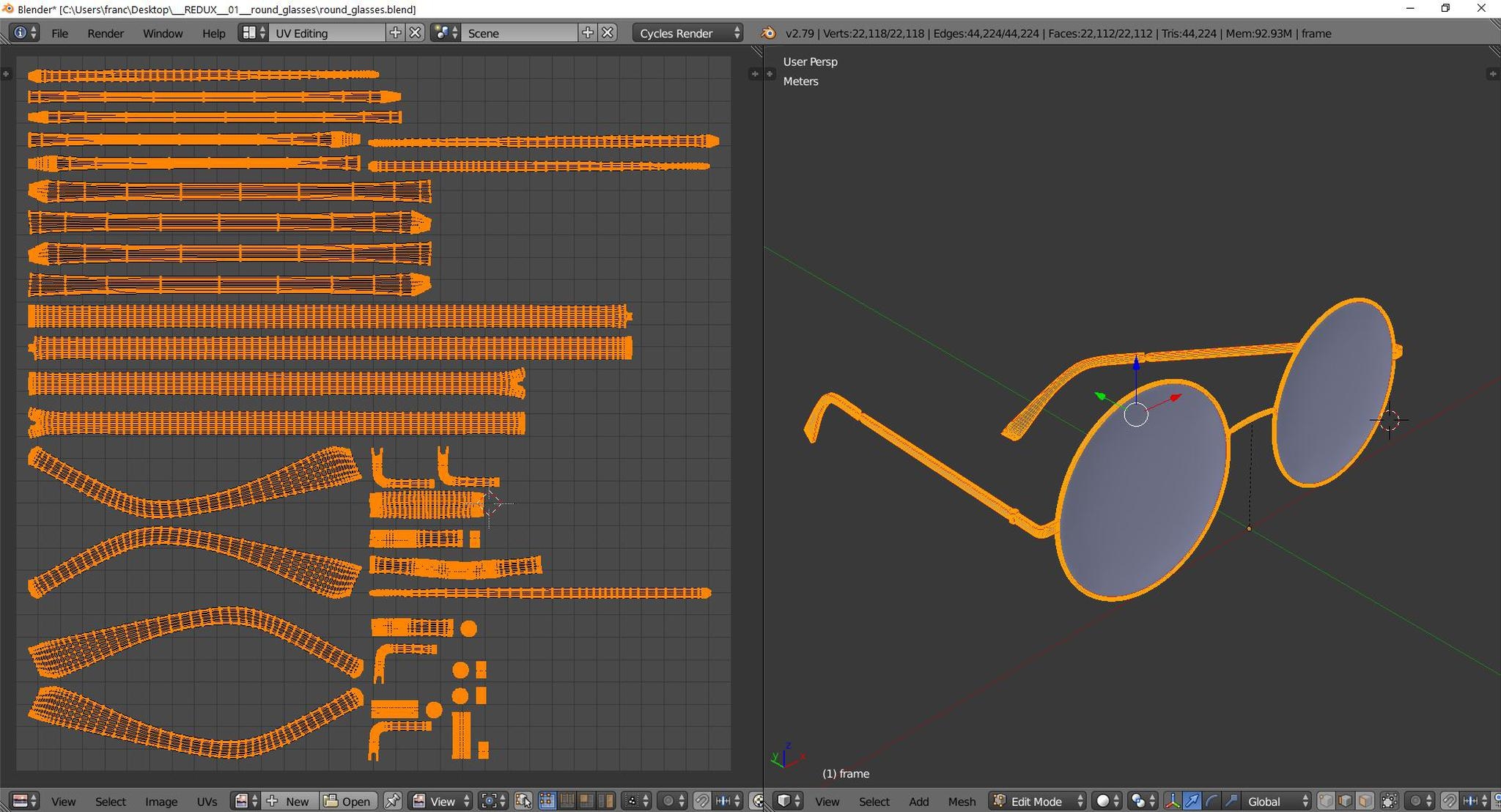Screen dimensions: 1501x812
Task: Open 3D viewport proportional editing dropdown
Action: 1420,801
